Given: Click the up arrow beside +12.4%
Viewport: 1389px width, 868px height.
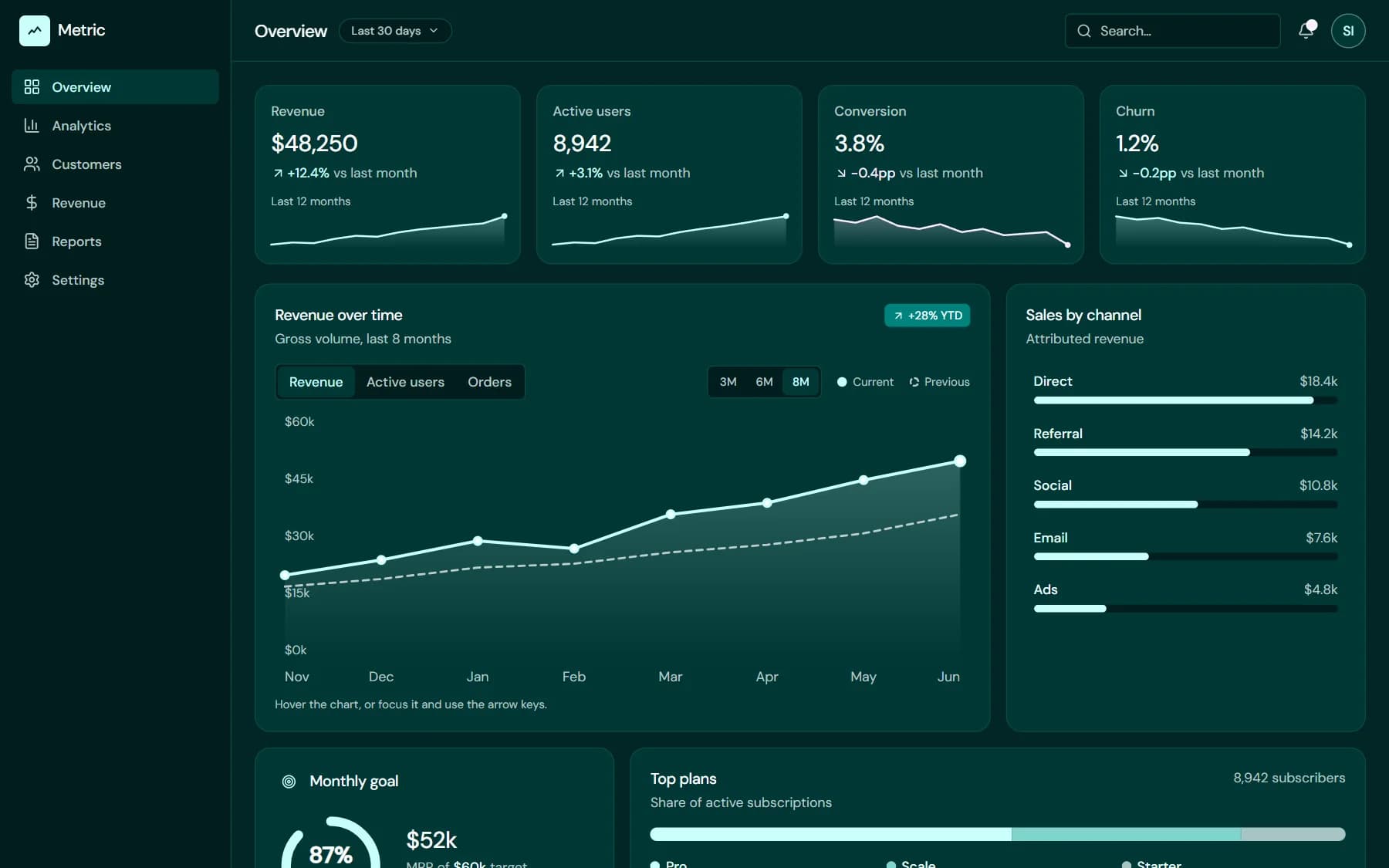Looking at the screenshot, I should pyautogui.click(x=278, y=174).
